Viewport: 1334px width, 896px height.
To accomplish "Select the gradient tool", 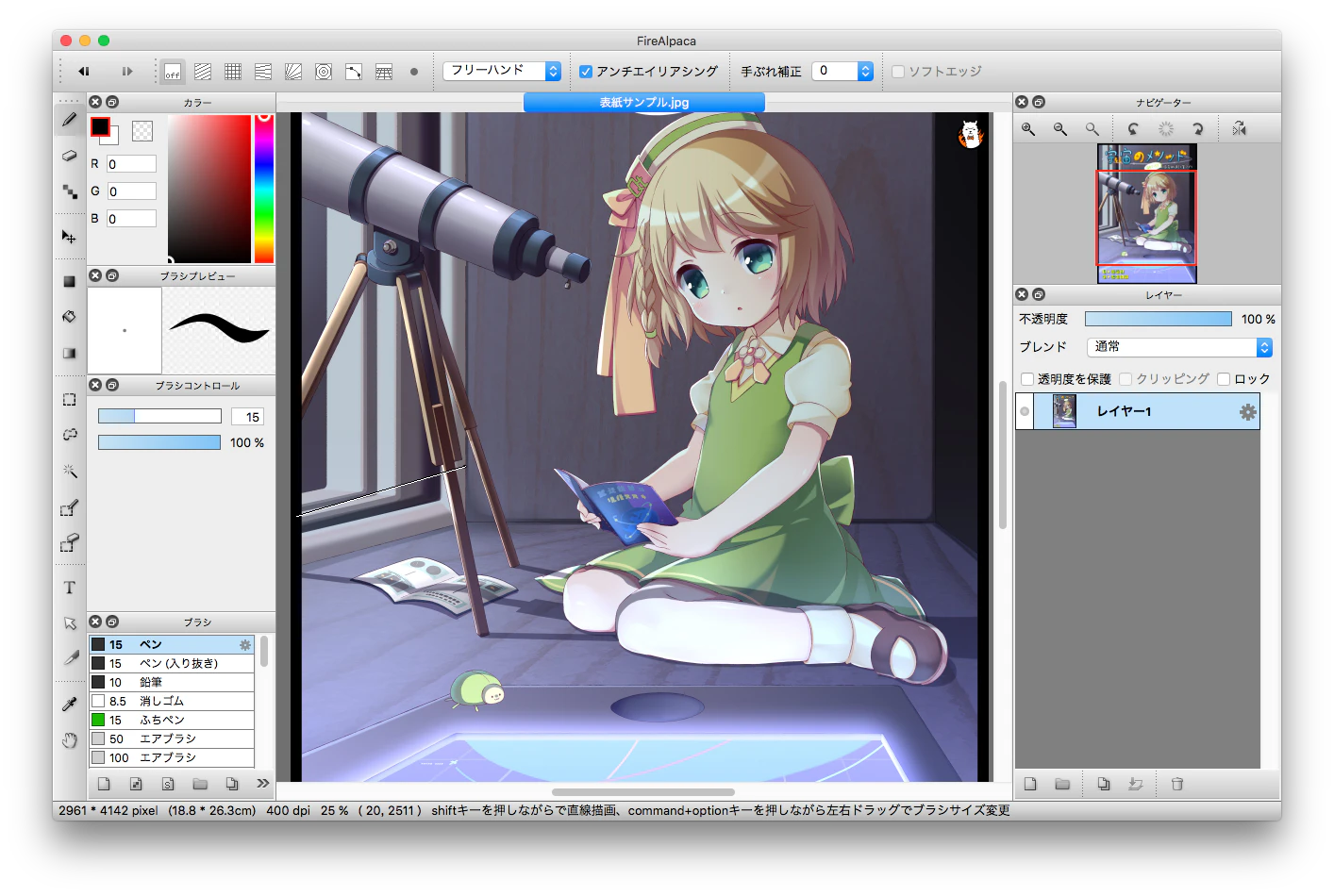I will (x=69, y=353).
